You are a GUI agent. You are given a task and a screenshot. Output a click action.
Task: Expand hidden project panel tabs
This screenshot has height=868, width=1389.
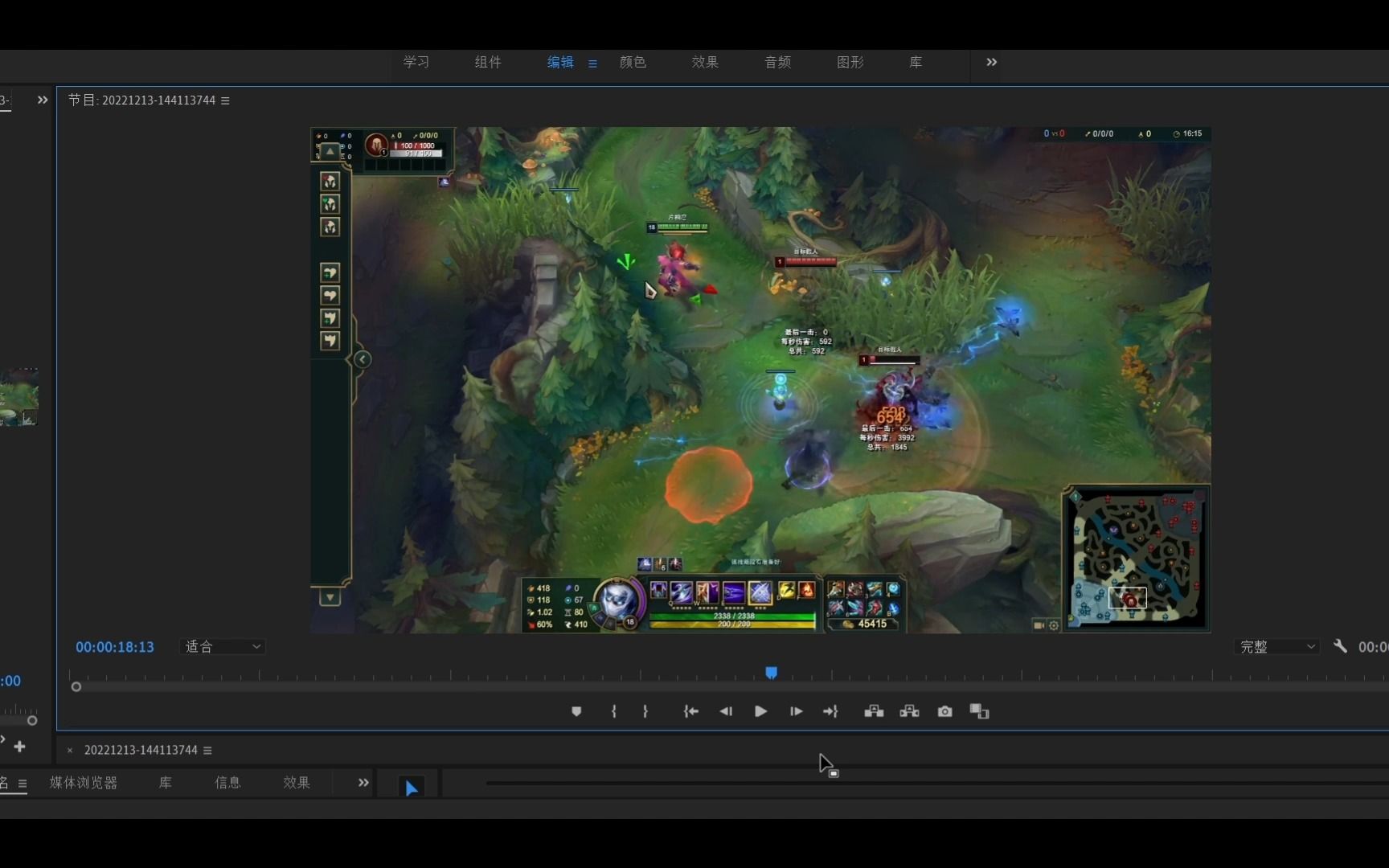pyautogui.click(x=363, y=782)
